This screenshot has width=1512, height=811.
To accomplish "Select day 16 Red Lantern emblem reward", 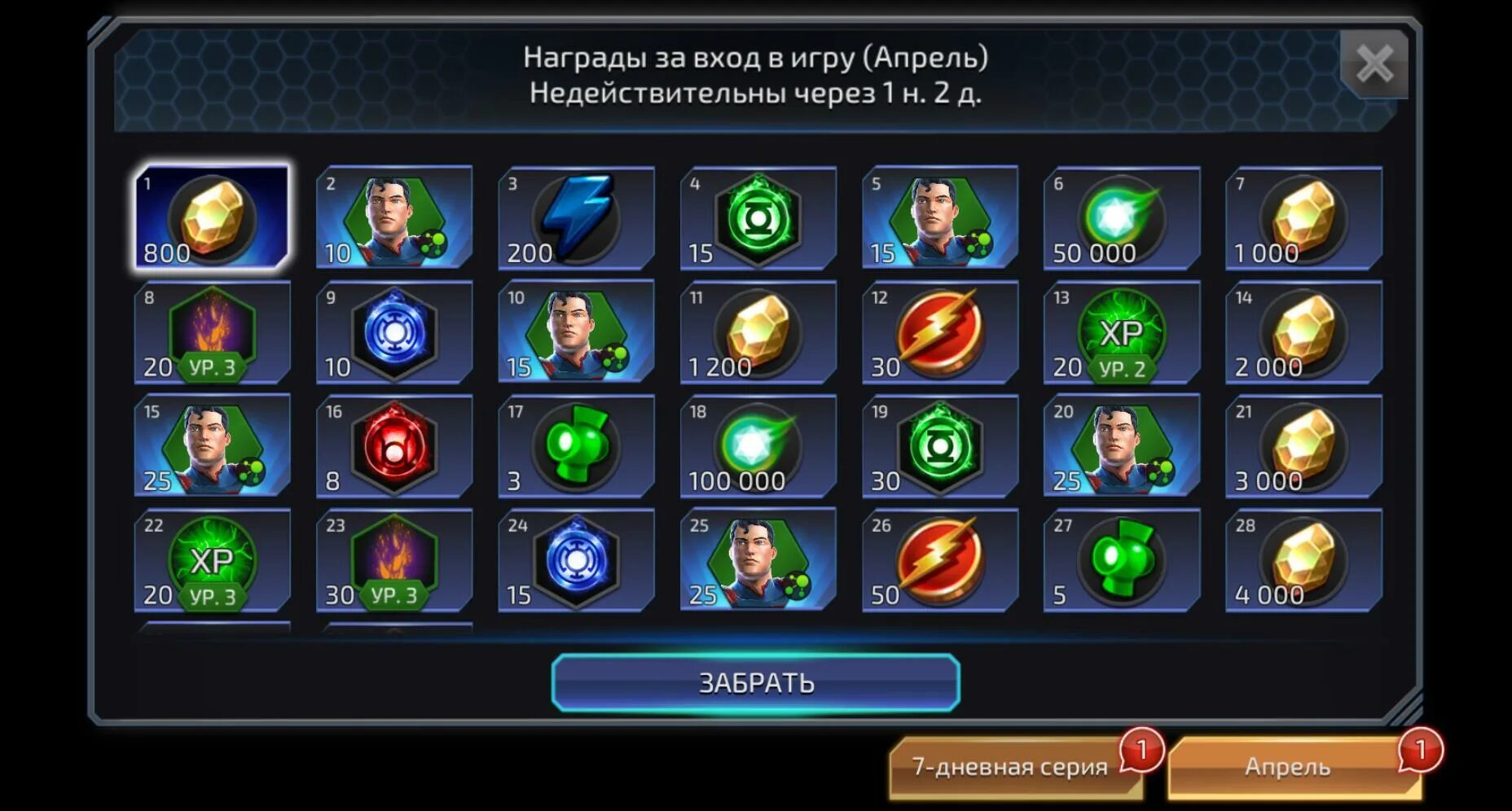I will pos(394,446).
